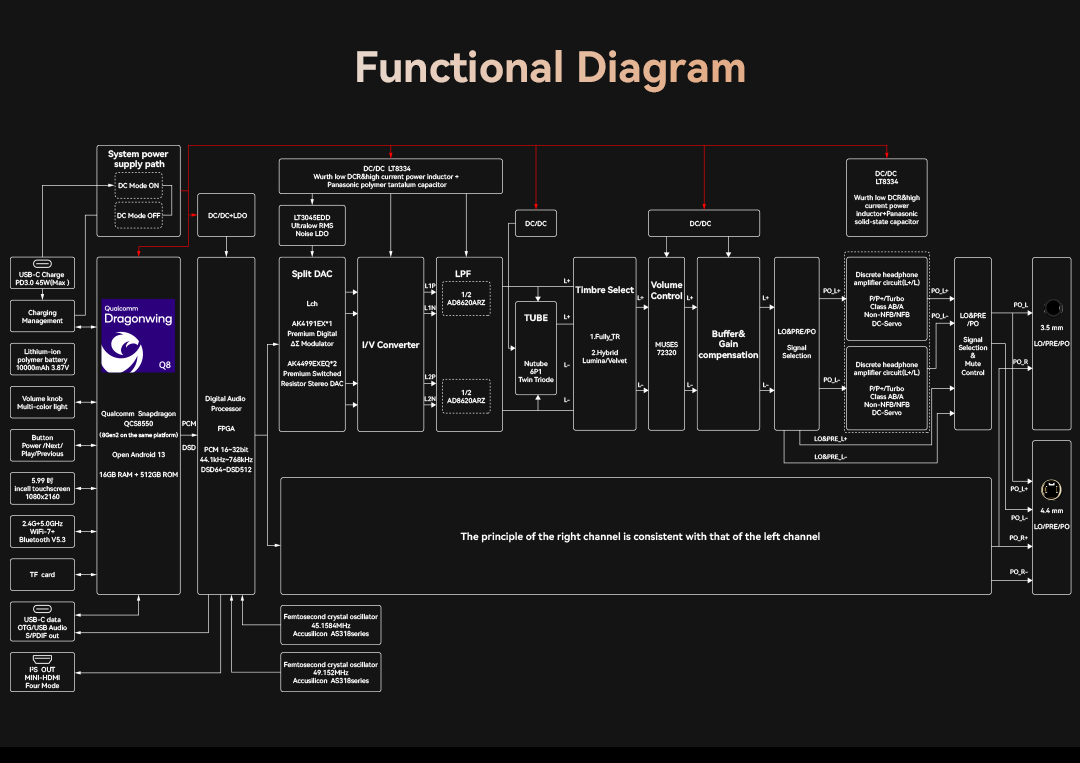Click the 3.5 mm headphone jack icon
Viewport: 1080px width, 763px height.
click(1052, 308)
